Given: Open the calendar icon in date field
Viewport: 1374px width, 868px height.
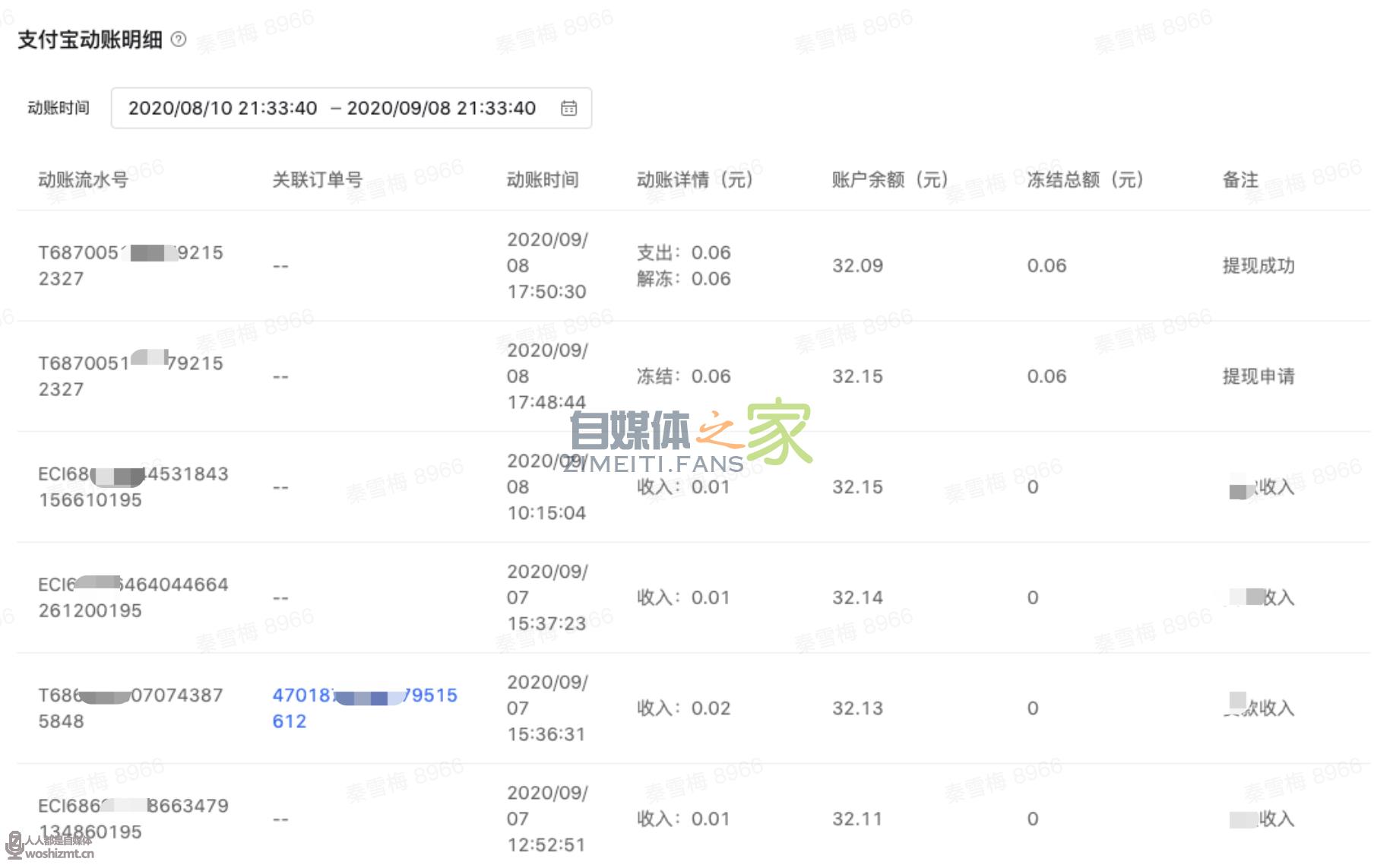Looking at the screenshot, I should click(568, 108).
